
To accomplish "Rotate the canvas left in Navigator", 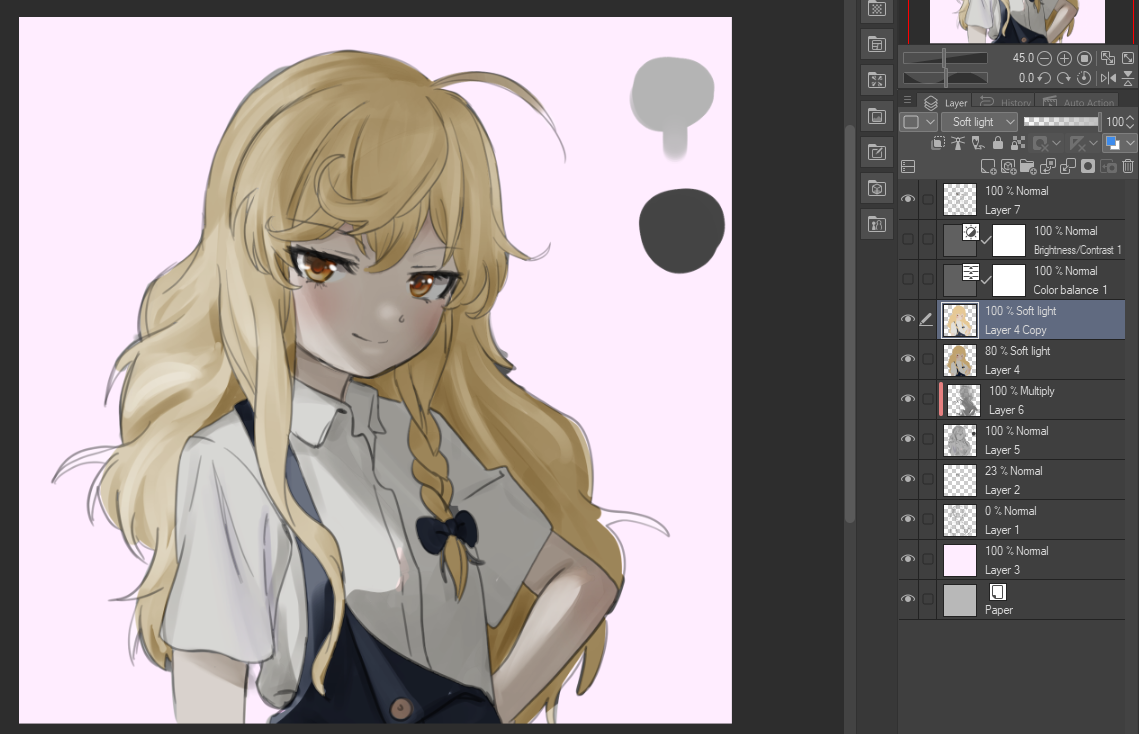I will click(x=1044, y=78).
